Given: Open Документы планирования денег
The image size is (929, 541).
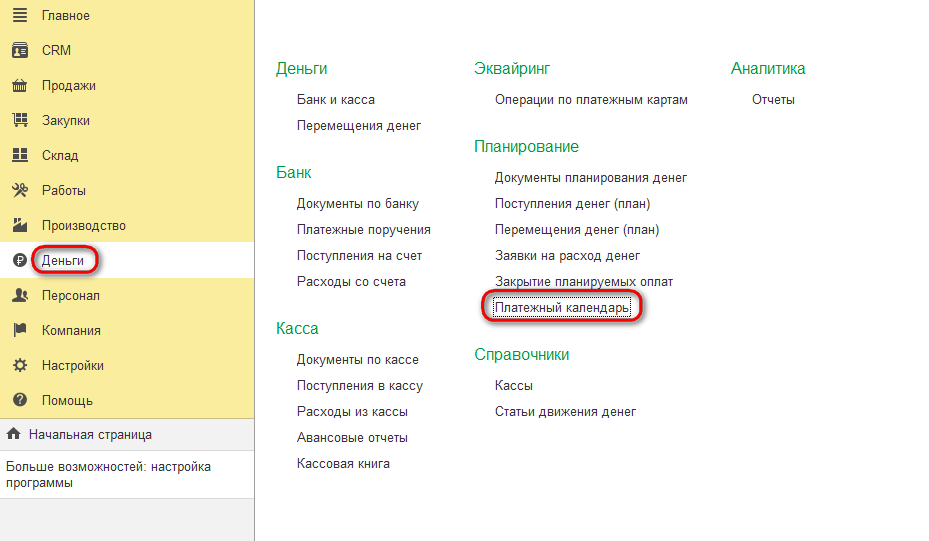Looking at the screenshot, I should pyautogui.click(x=591, y=178).
